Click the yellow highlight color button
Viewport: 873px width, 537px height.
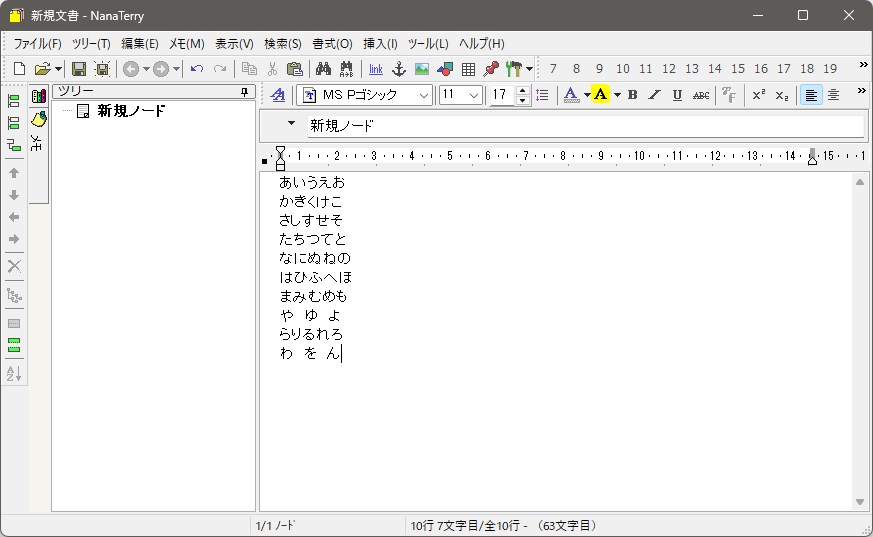599,95
